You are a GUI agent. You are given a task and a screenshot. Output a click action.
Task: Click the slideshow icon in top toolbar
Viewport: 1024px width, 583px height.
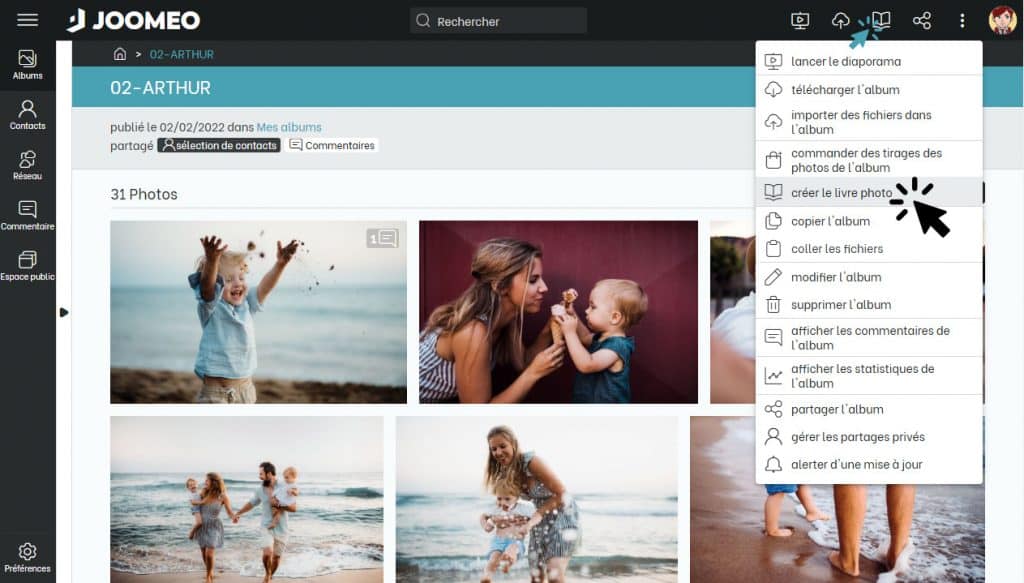pos(800,21)
